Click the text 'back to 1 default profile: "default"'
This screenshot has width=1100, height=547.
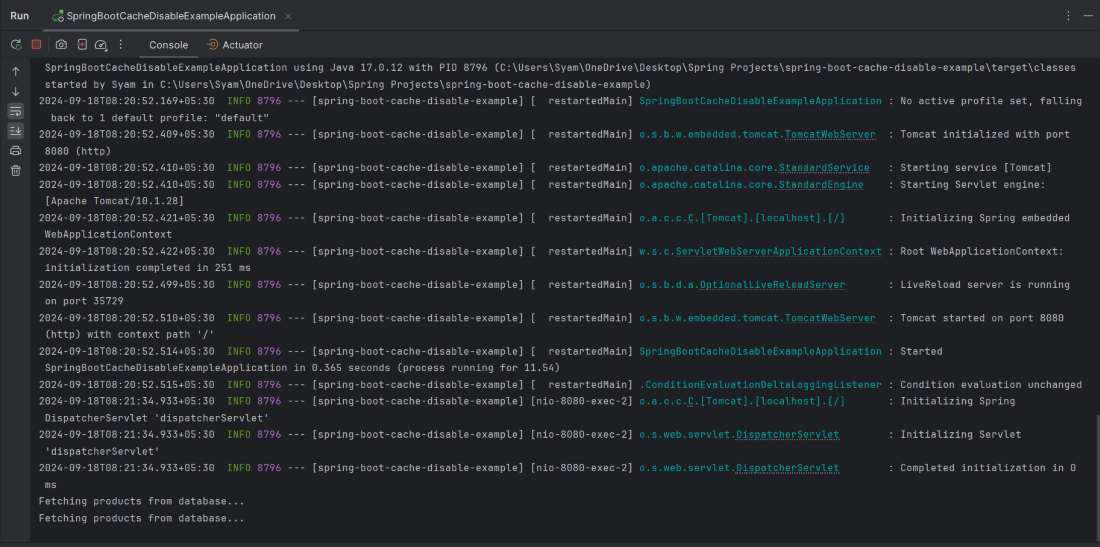click(x=160, y=118)
